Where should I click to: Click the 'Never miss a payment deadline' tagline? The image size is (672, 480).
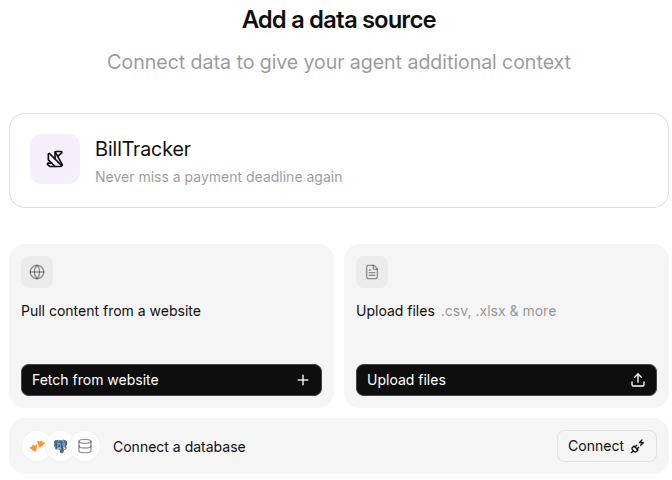click(x=218, y=177)
